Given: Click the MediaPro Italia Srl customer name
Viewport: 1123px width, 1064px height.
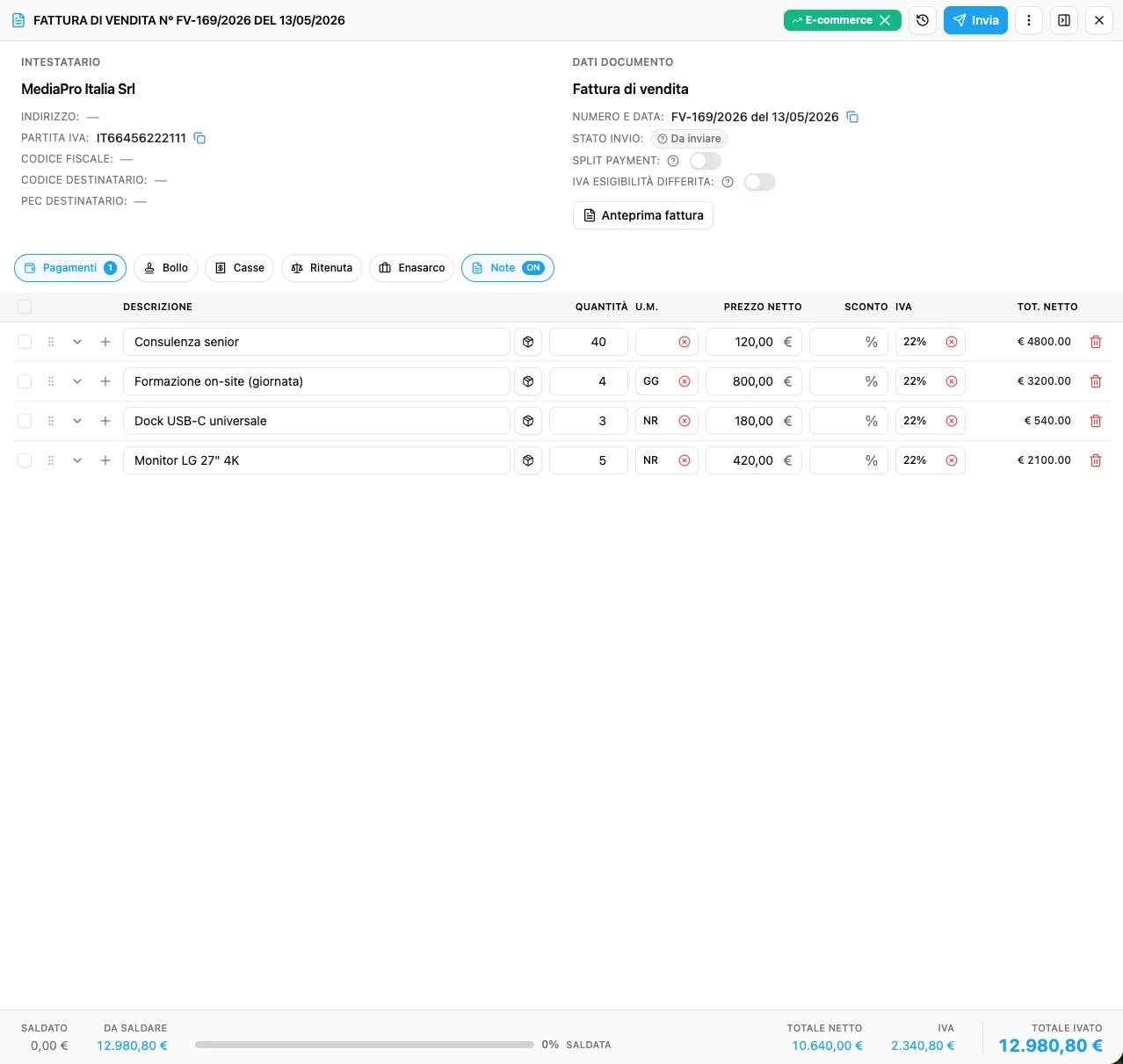Looking at the screenshot, I should (78, 89).
